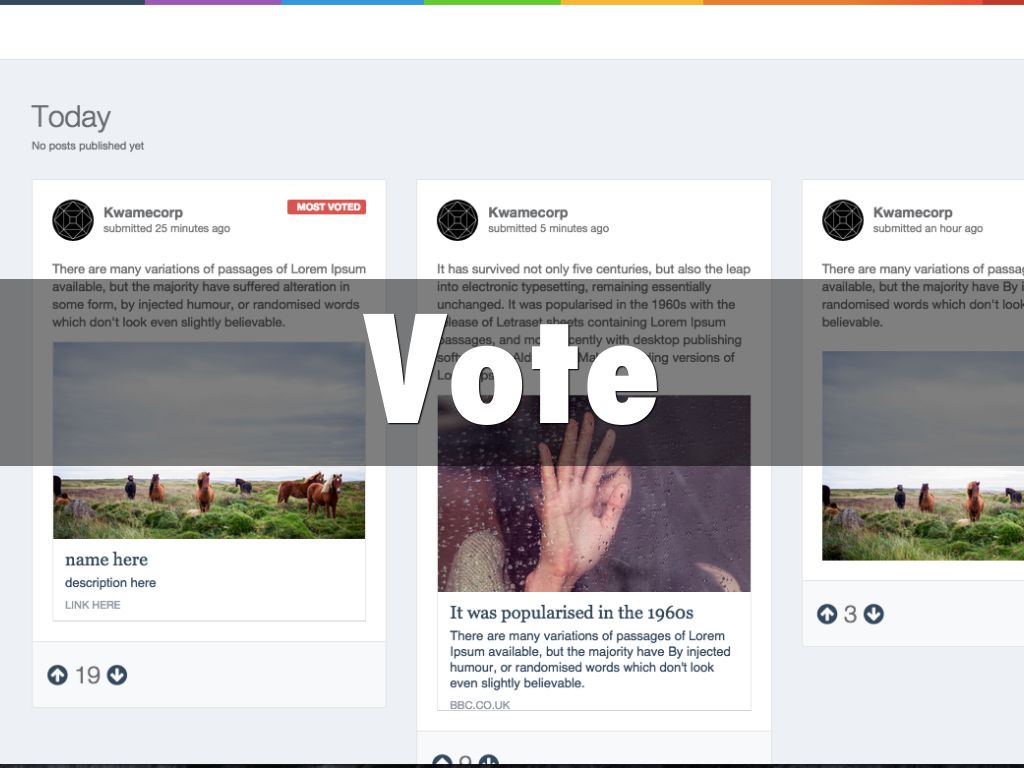
Task: Click the Today section heading
Action: point(71,117)
